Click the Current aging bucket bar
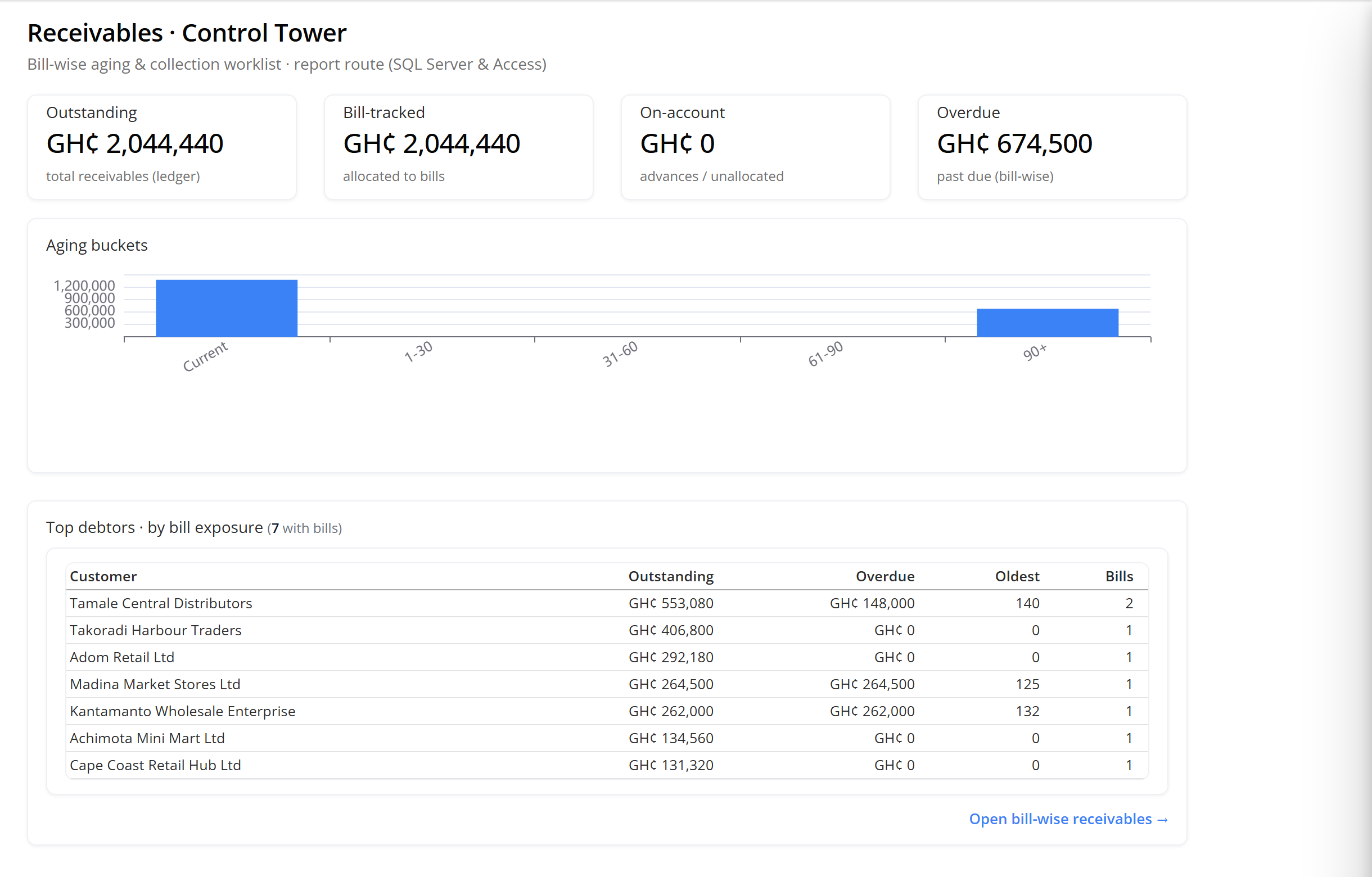 coord(226,308)
